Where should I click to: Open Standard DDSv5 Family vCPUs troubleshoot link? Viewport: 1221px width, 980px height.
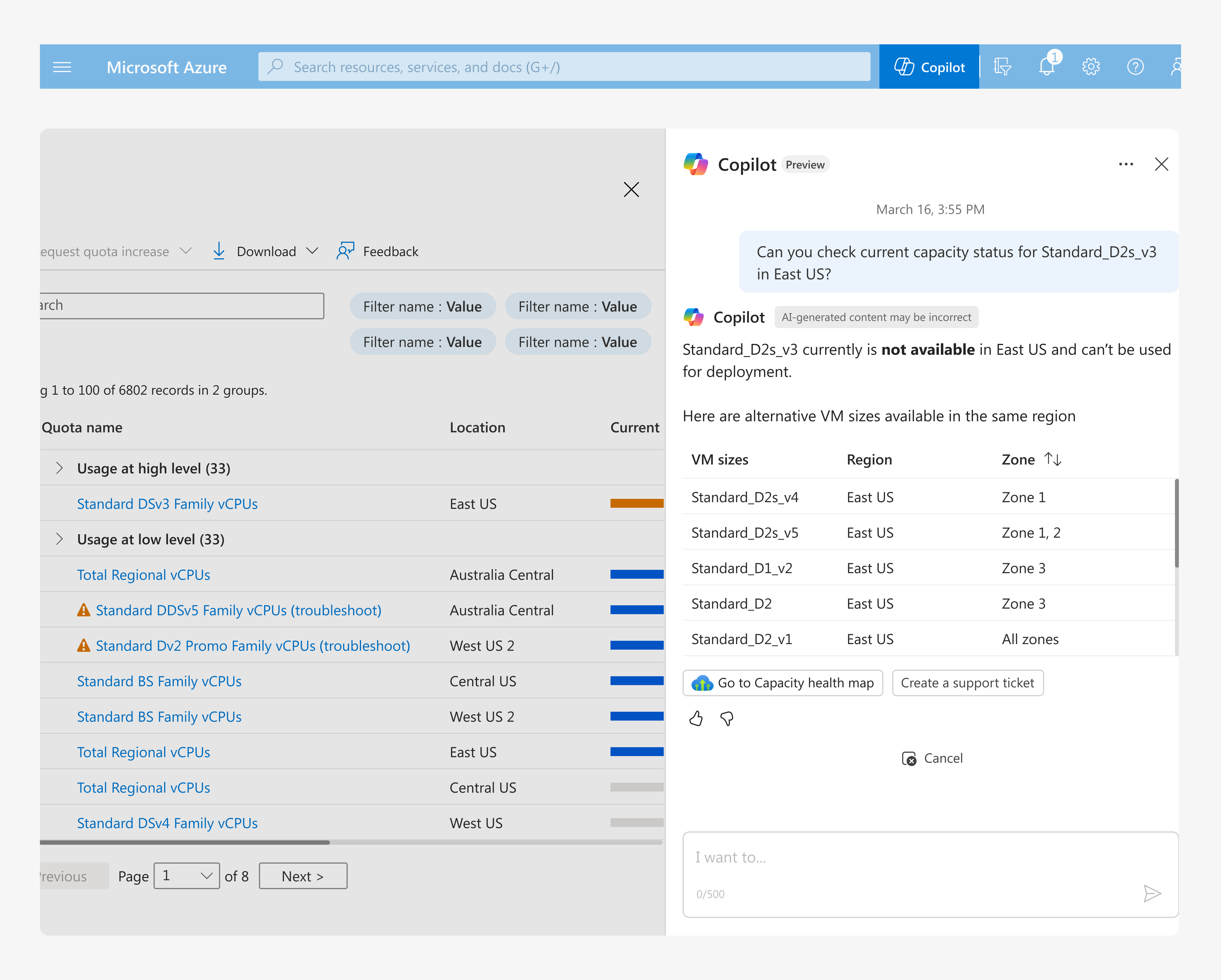[238, 610]
